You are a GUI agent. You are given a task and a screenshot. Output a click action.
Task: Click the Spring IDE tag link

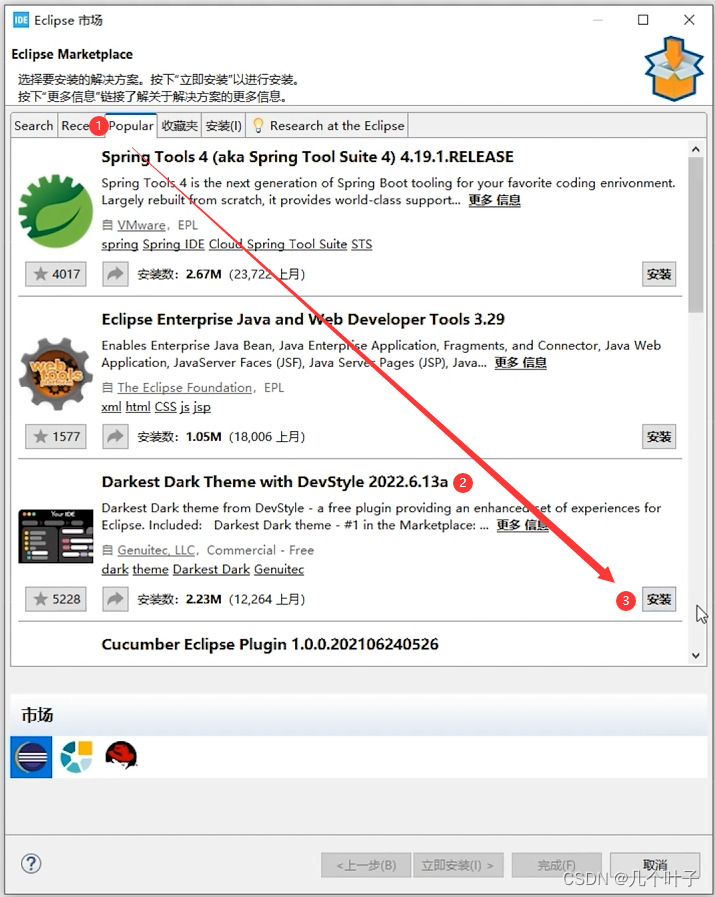point(173,244)
